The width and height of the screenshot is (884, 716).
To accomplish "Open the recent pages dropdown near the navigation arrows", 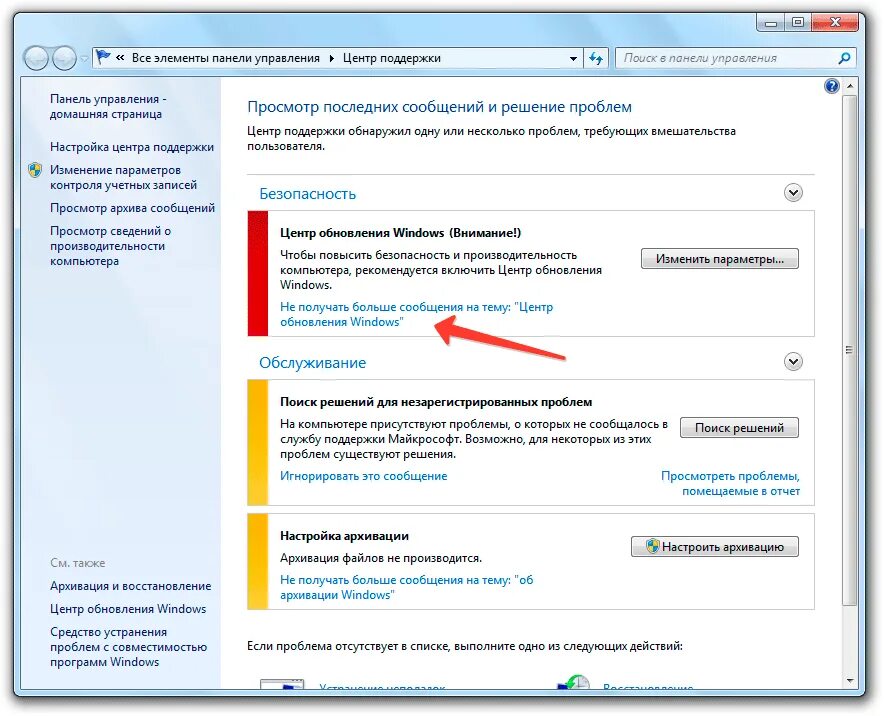I will [83, 59].
